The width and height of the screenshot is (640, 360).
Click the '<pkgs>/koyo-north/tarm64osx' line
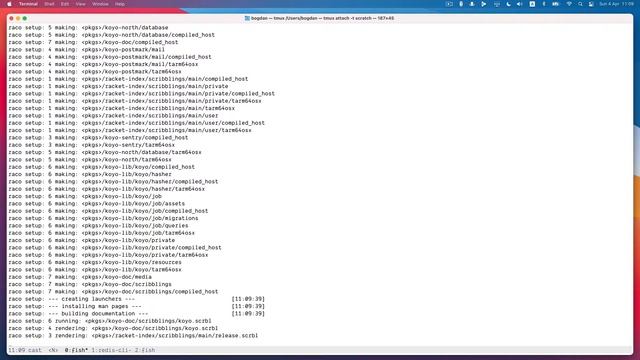90,160
